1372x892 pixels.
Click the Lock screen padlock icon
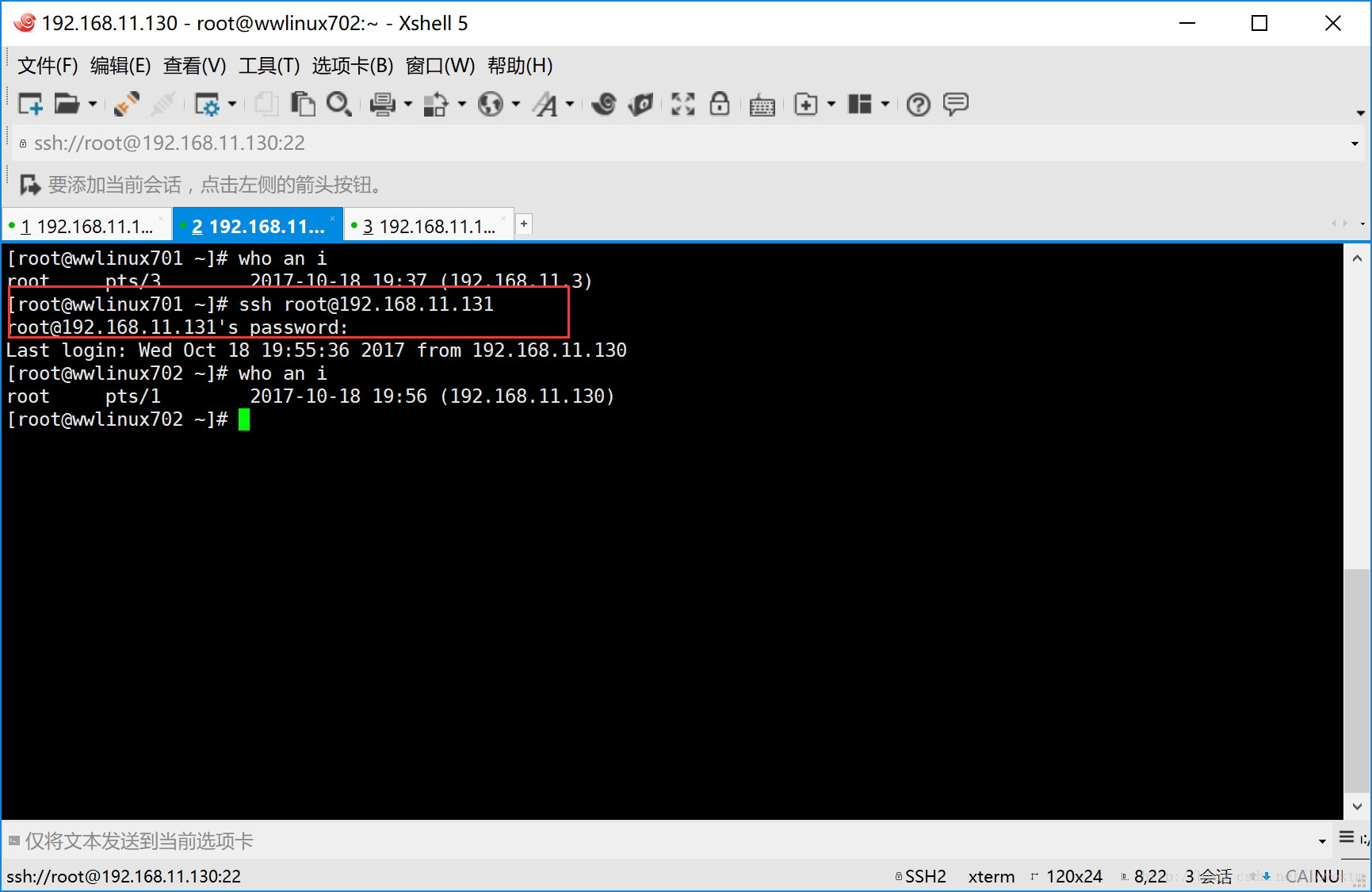720,104
